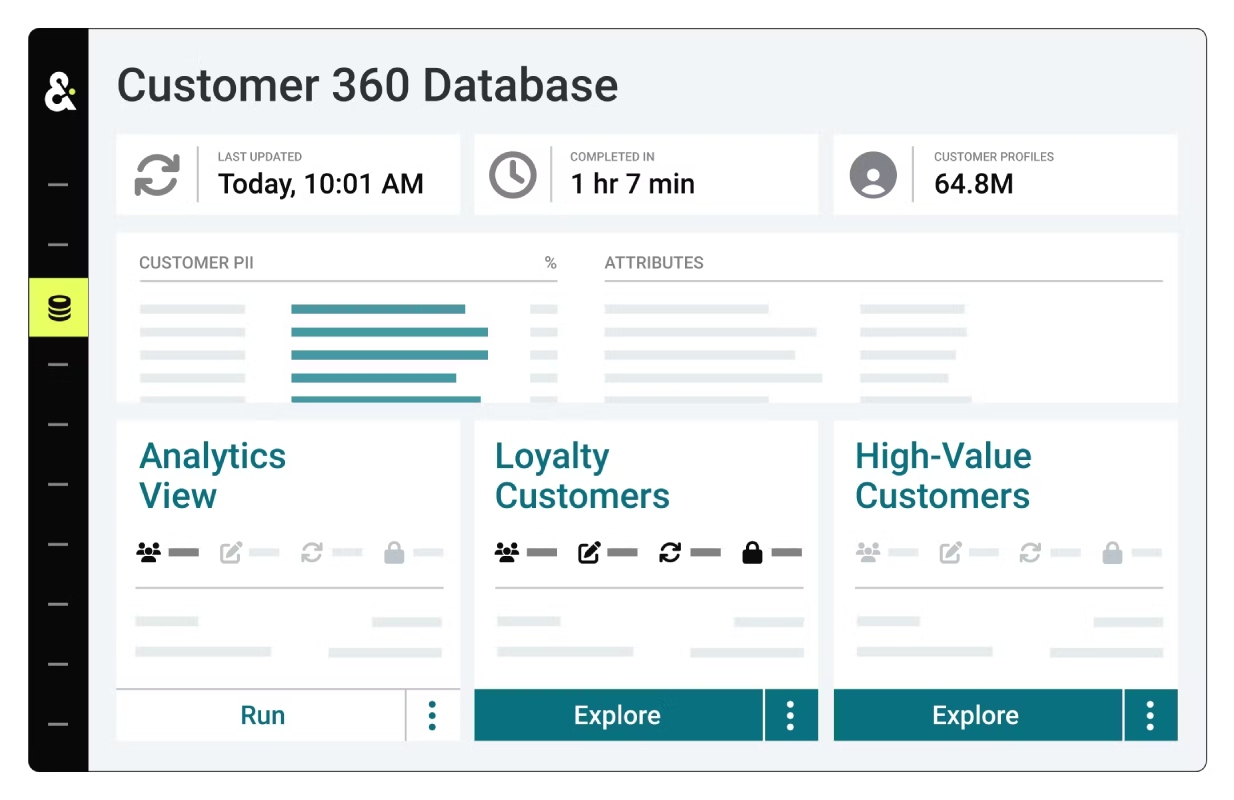
Task: Click the user avatar icon beside Customer Profiles
Action: coord(873,175)
